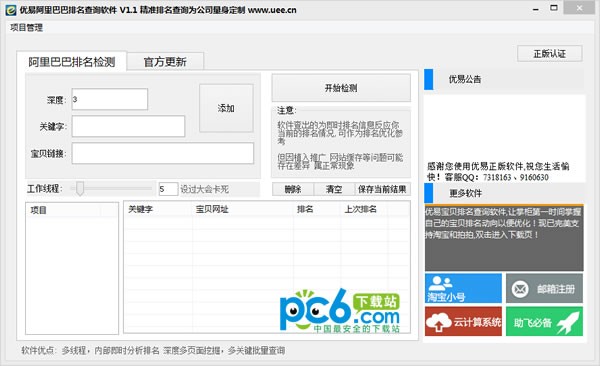Click the 关键字 input field
Viewport: 600px width, 366px height.
point(128,126)
